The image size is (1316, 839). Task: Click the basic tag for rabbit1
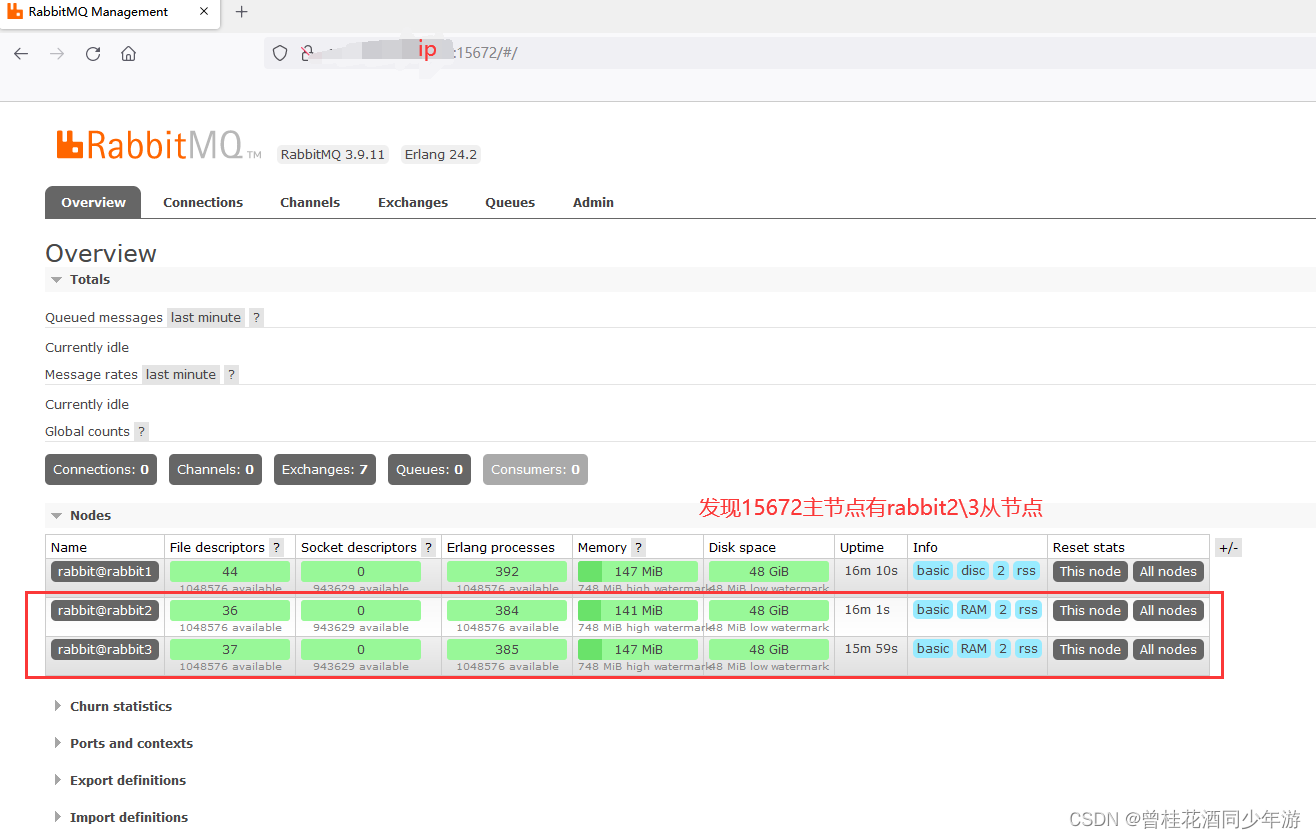point(933,570)
